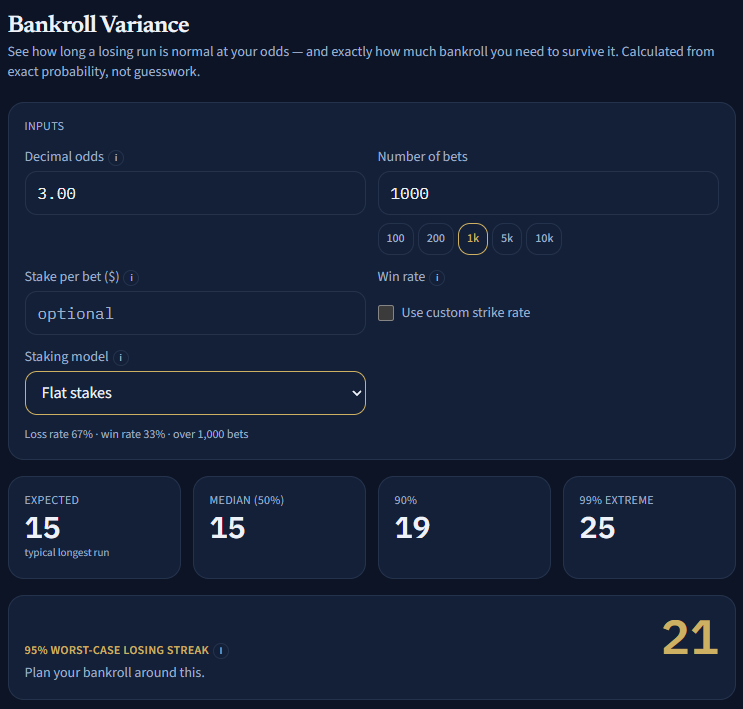Choose the 1k bets preset
743x709 pixels.
pyautogui.click(x=473, y=238)
